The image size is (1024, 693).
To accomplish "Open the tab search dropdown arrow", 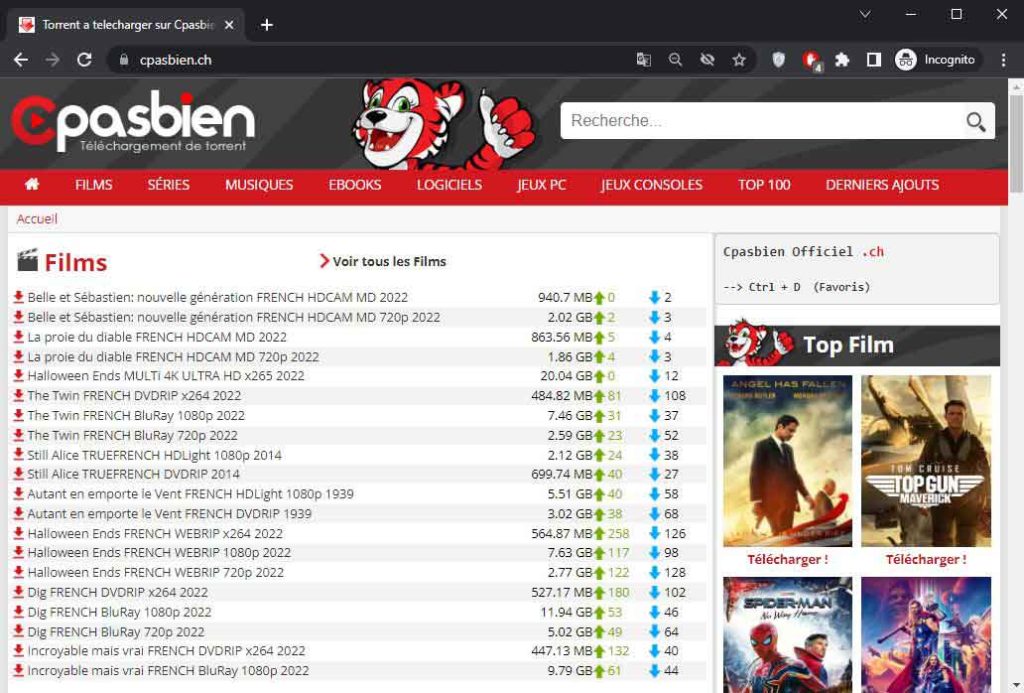I will pos(865,14).
